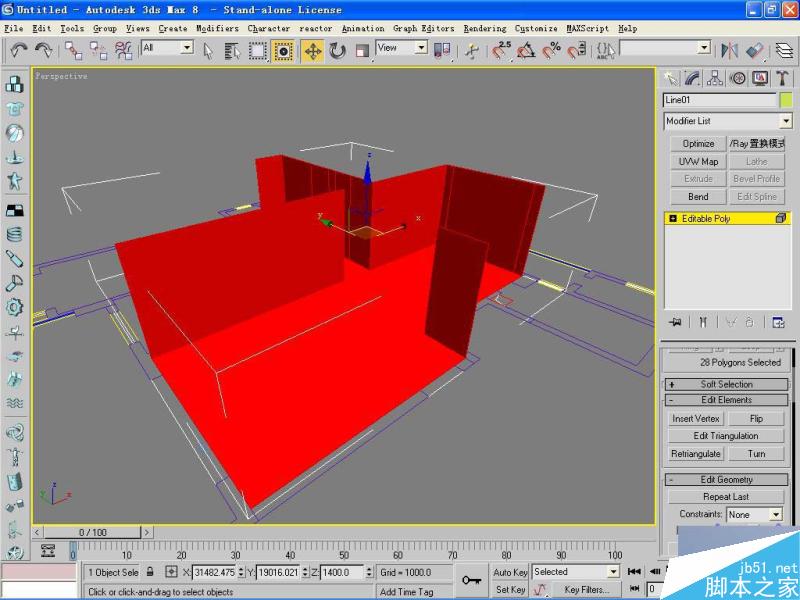Screen dimensions: 800x600
Task: Click the Remove Modifier trash icon
Action: coord(748,322)
